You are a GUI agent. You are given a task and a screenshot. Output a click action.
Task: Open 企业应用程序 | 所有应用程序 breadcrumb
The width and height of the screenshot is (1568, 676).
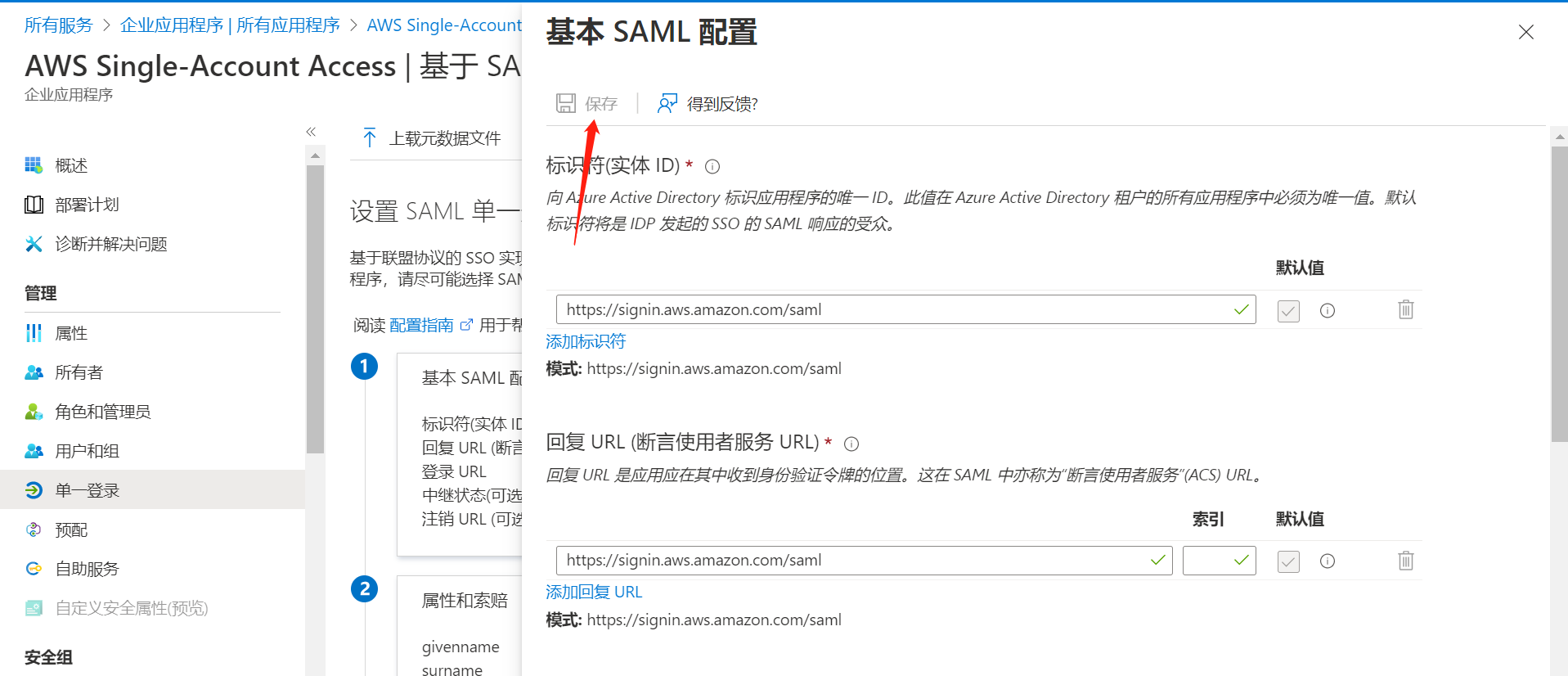pyautogui.click(x=230, y=25)
